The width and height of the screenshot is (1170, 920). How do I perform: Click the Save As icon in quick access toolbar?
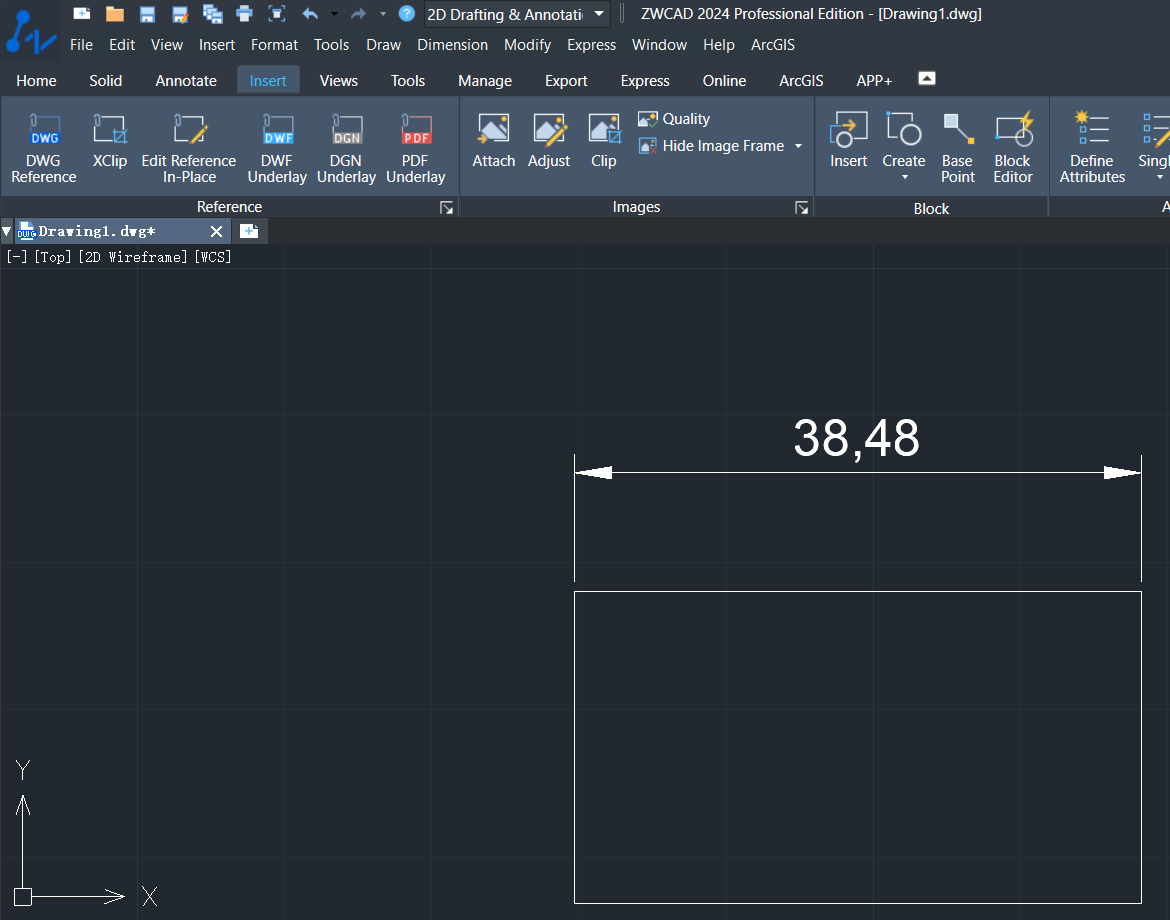(x=180, y=13)
